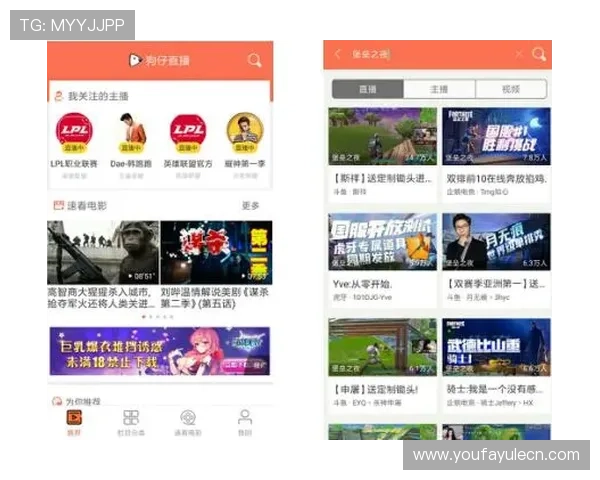
Task: Select the orange play home icon in bottom bar
Action: click(74, 417)
